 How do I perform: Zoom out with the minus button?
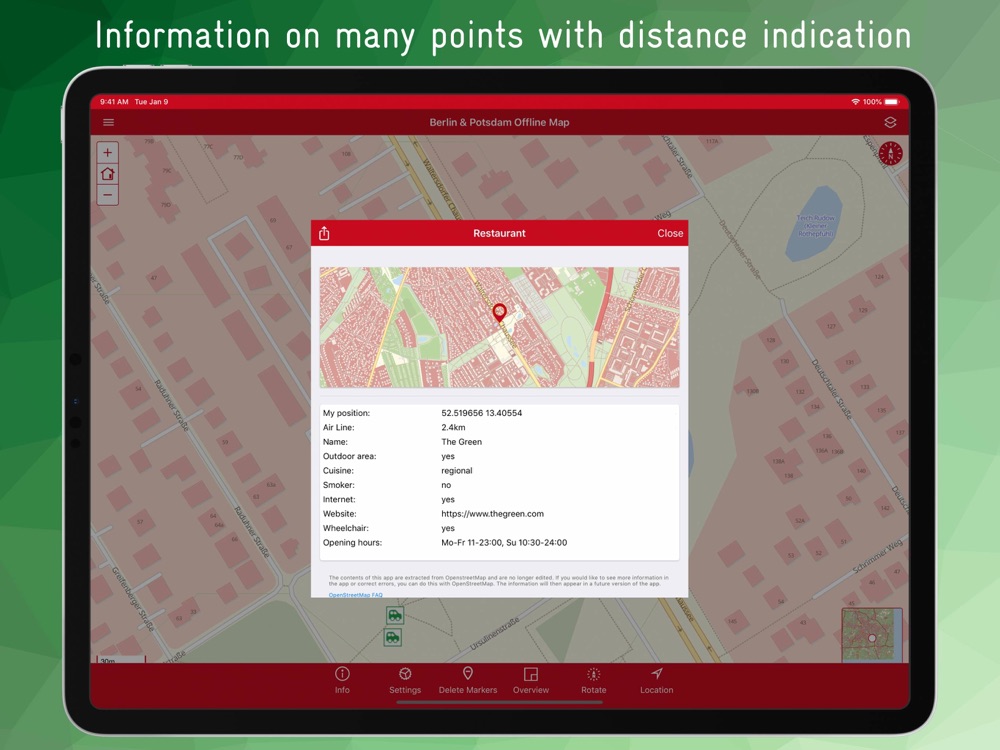pyautogui.click(x=108, y=195)
